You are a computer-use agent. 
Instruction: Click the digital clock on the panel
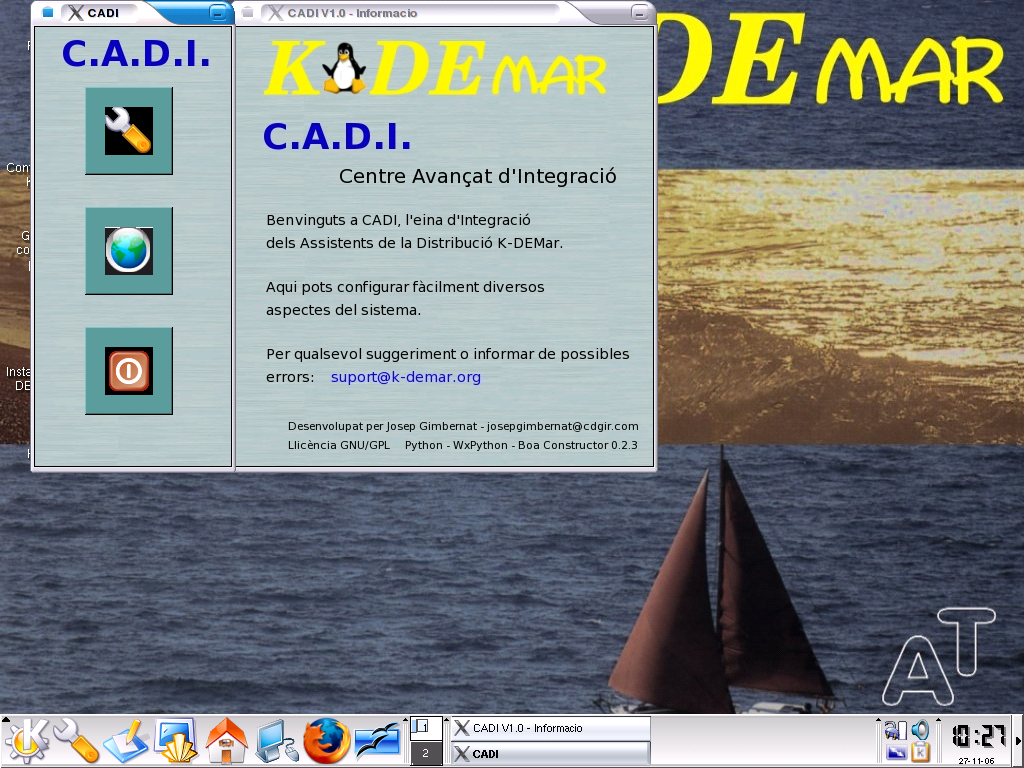(977, 737)
